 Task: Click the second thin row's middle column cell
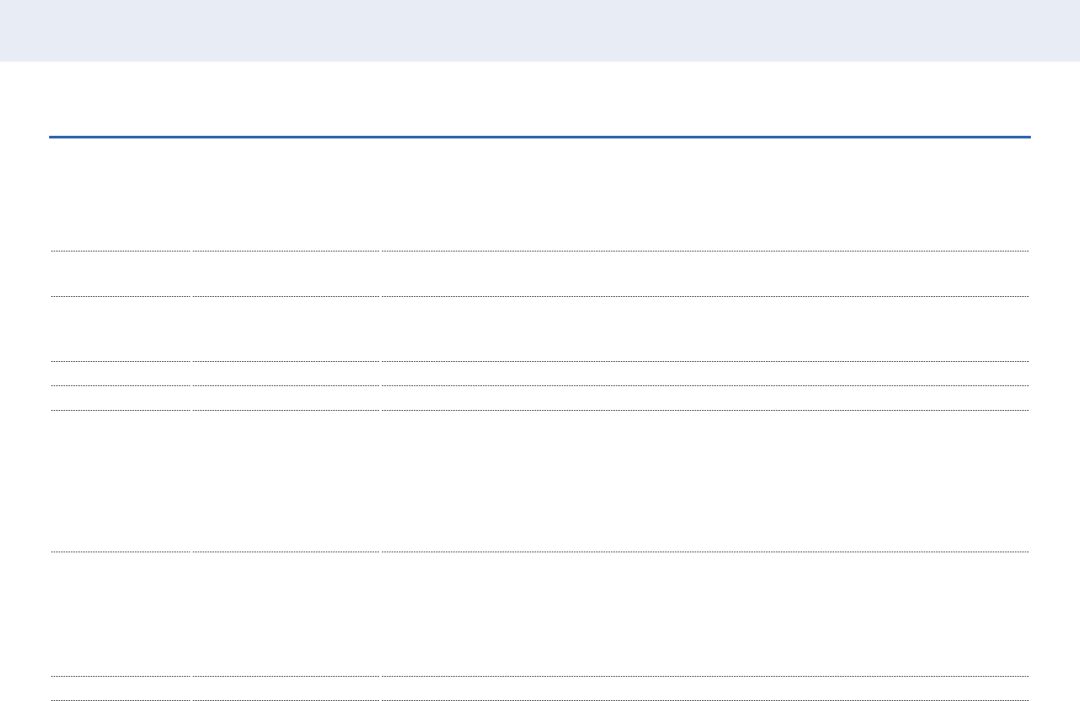(x=286, y=398)
